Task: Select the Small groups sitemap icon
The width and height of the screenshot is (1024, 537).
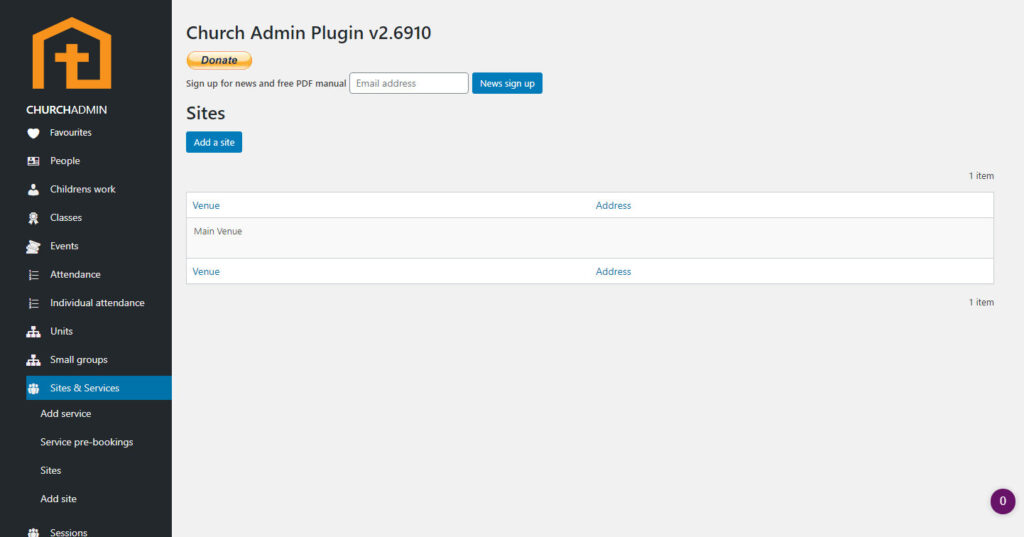Action: (x=33, y=360)
